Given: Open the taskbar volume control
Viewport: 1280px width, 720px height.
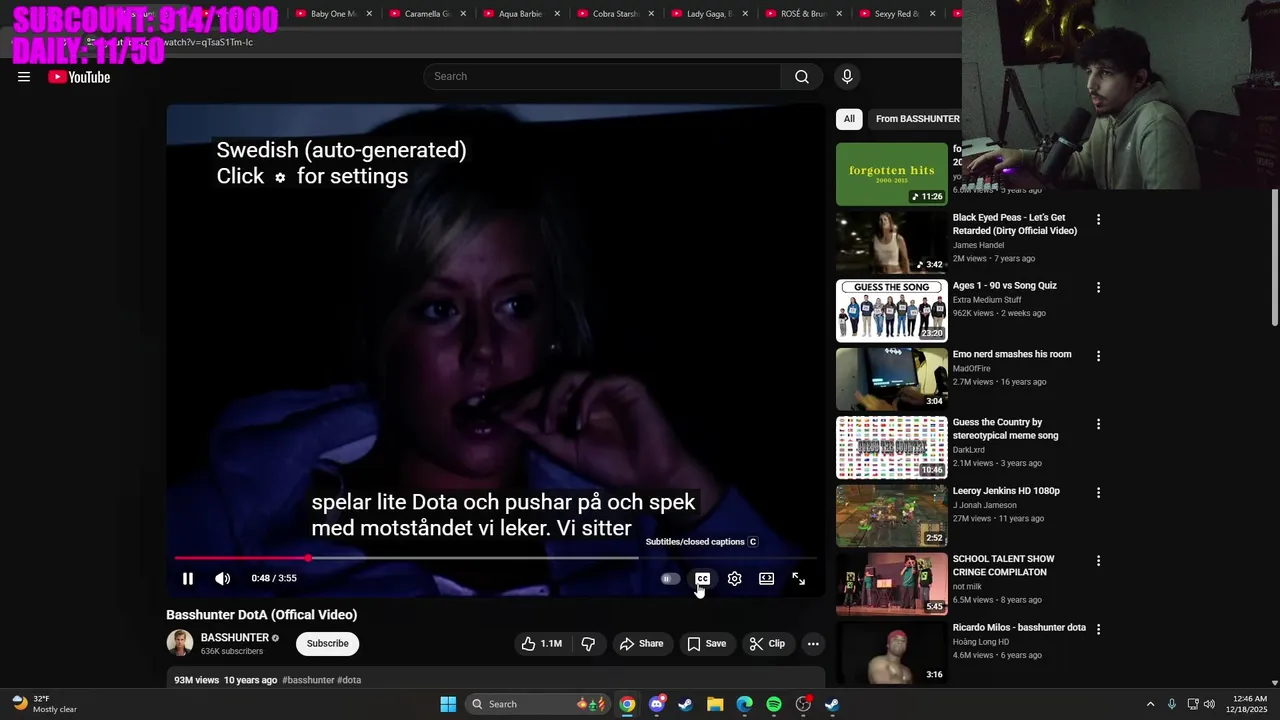Looking at the screenshot, I should coord(1210,704).
